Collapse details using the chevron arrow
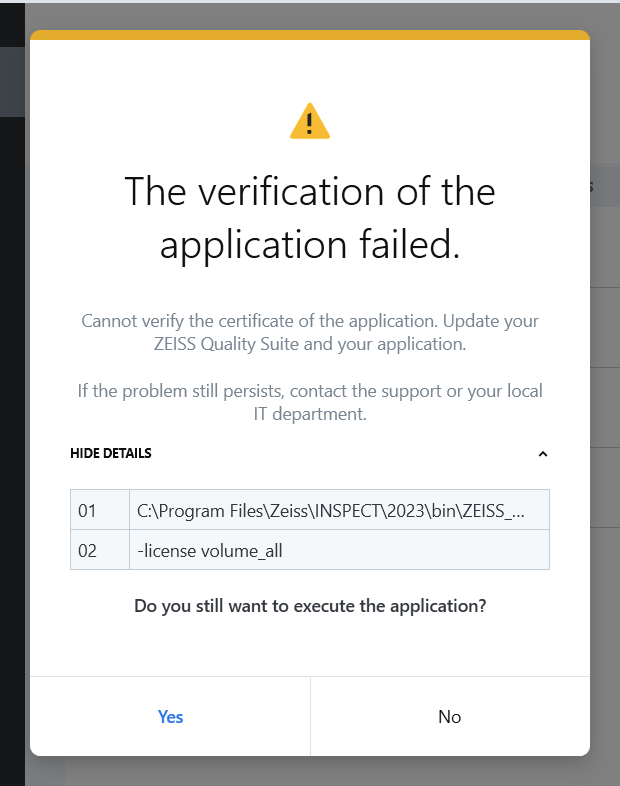 point(543,454)
